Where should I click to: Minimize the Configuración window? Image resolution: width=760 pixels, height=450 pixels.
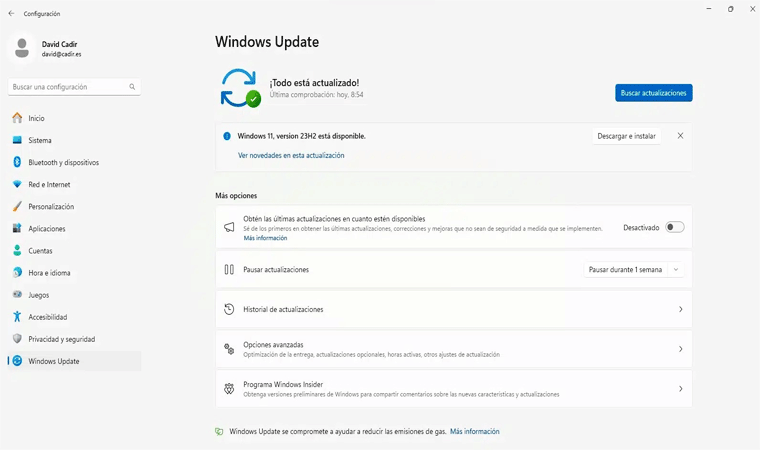(709, 9)
